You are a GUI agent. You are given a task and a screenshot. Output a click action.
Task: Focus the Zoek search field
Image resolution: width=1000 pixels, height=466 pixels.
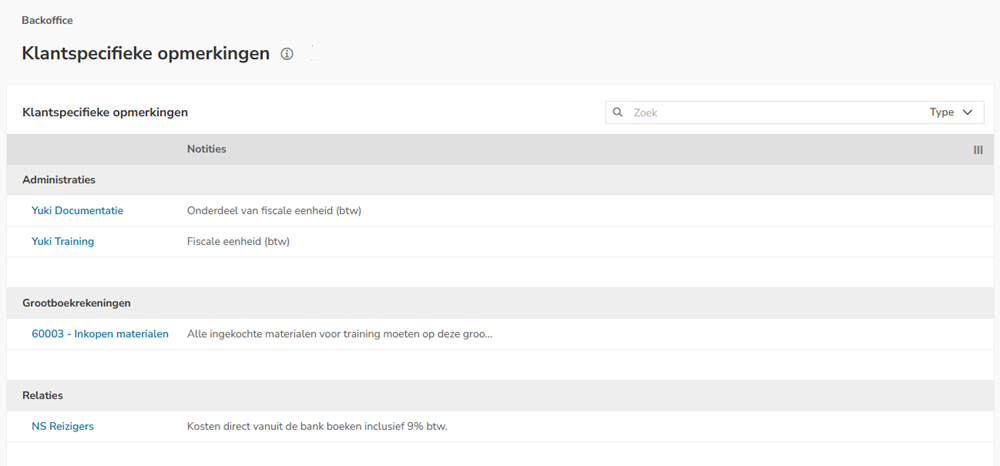click(770, 113)
